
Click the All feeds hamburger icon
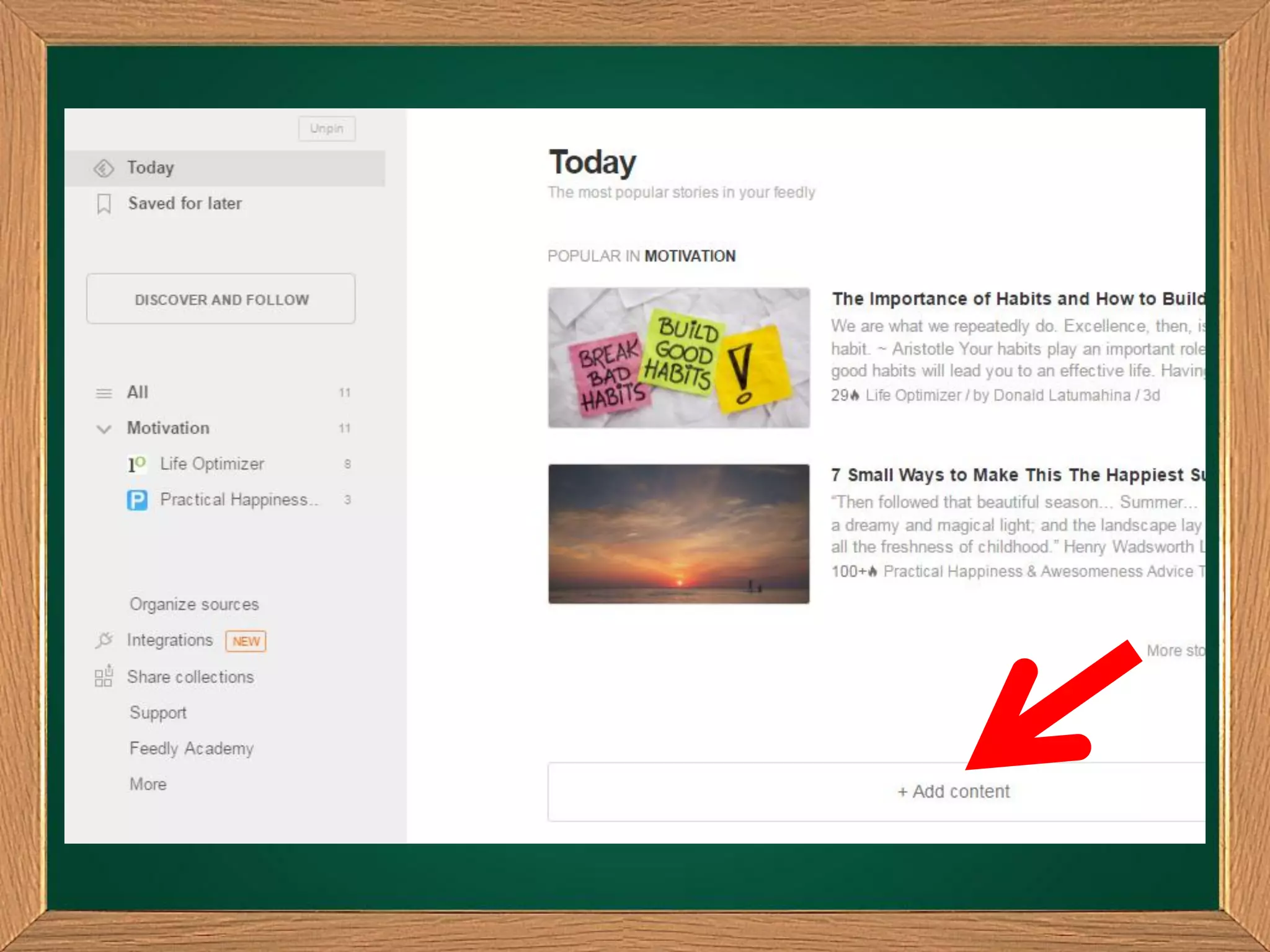coord(104,393)
